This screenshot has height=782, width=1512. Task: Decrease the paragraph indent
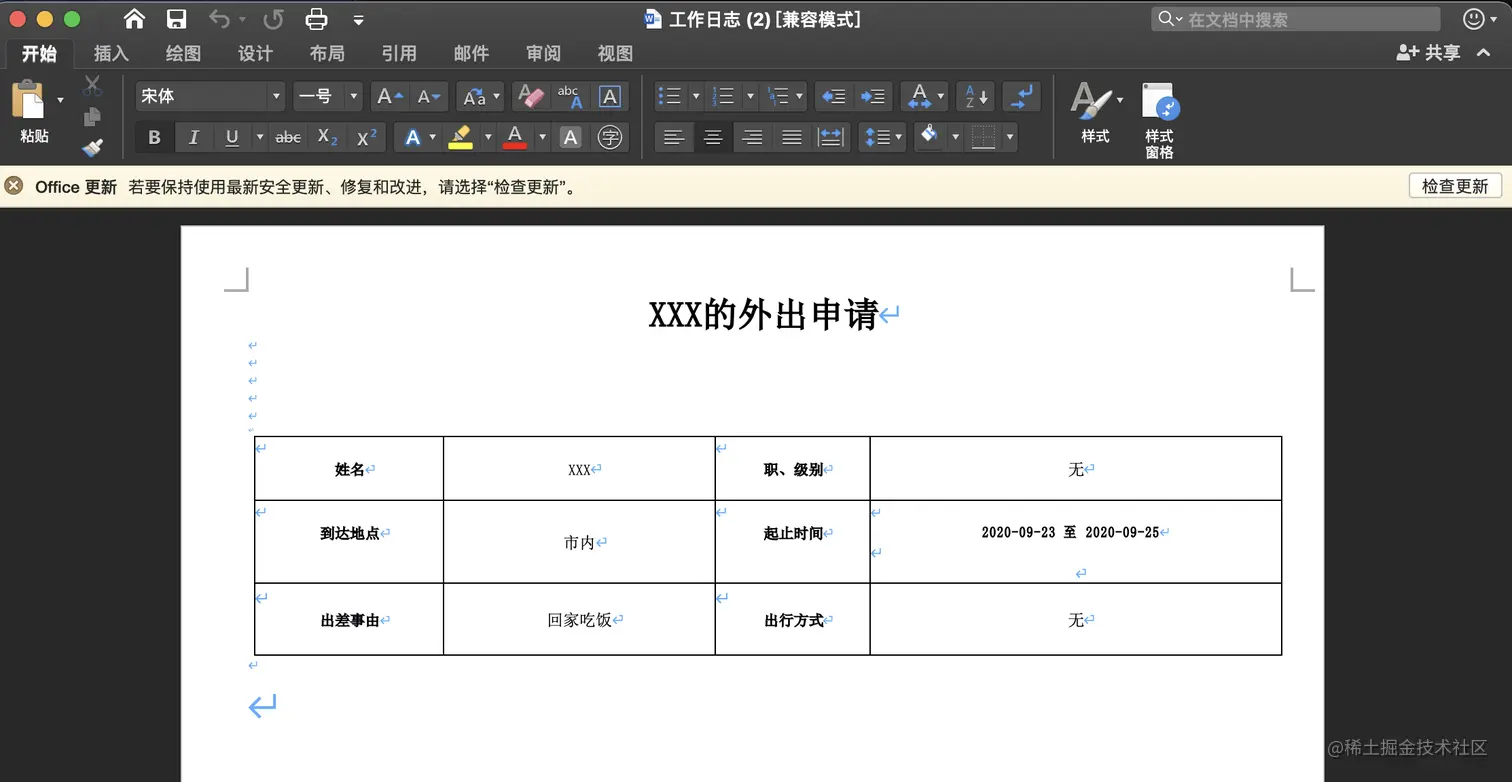point(833,96)
